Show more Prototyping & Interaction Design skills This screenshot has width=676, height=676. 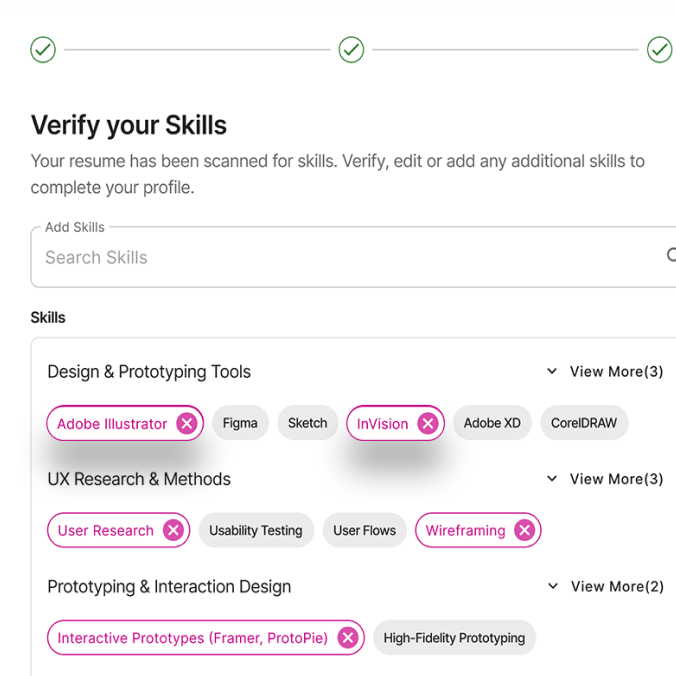pos(605,587)
